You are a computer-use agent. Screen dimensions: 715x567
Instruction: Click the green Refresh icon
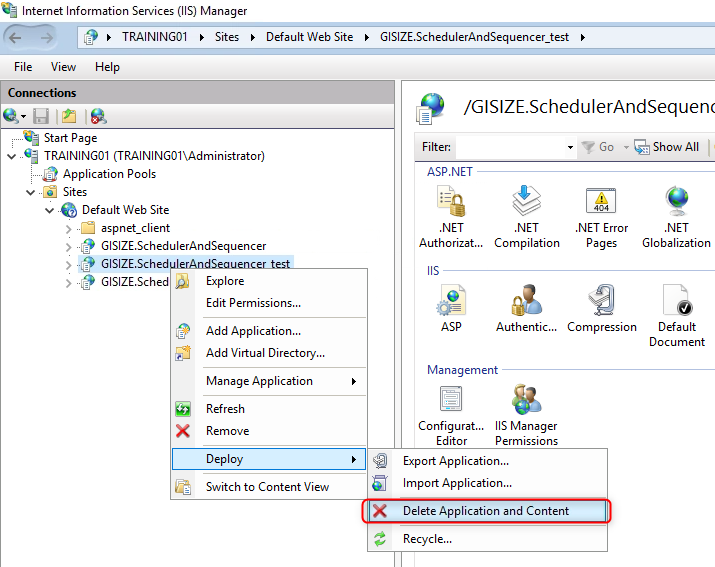pyautogui.click(x=183, y=409)
